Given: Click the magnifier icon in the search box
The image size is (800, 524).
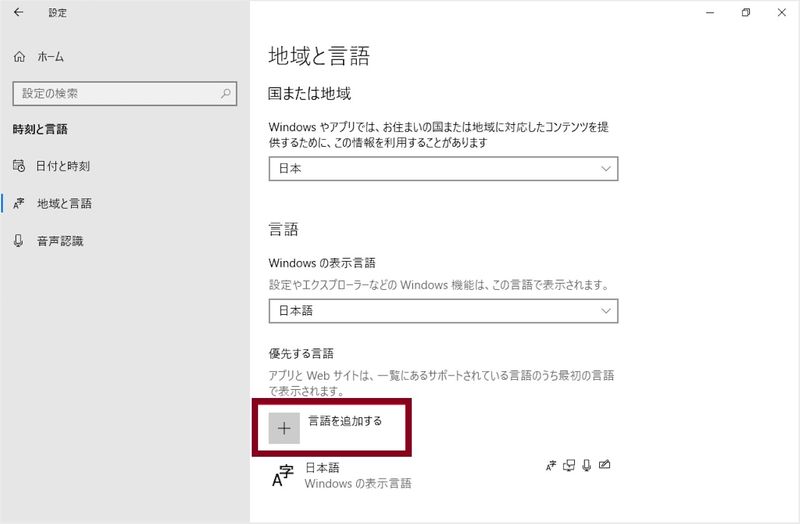Looking at the screenshot, I should point(226,93).
